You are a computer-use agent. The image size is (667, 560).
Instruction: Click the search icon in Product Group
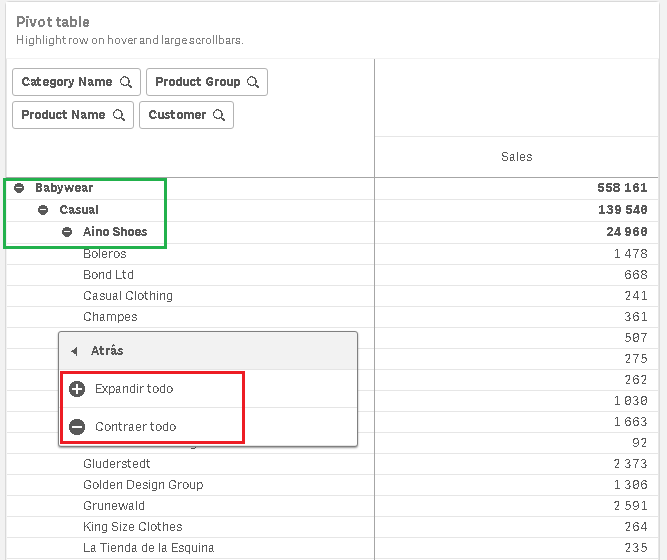(x=253, y=82)
